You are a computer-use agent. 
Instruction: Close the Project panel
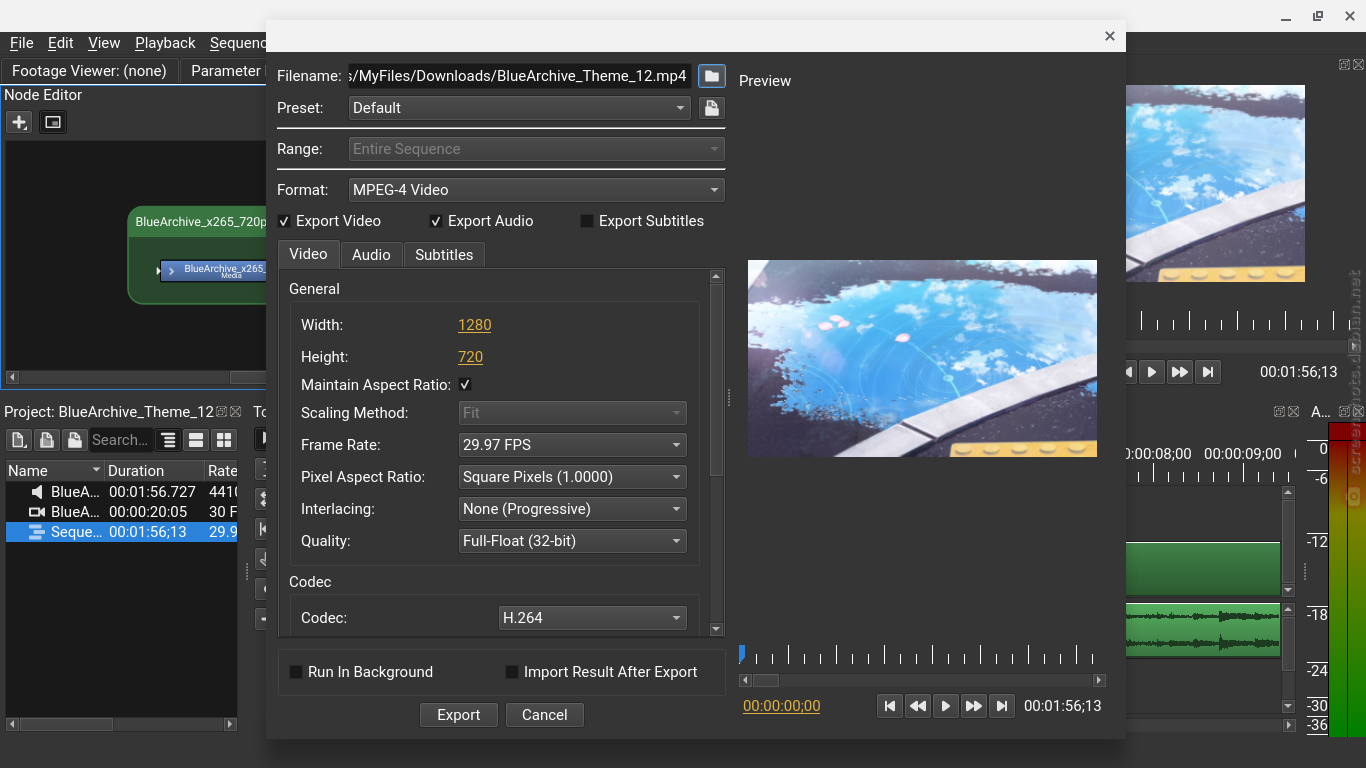(x=236, y=412)
